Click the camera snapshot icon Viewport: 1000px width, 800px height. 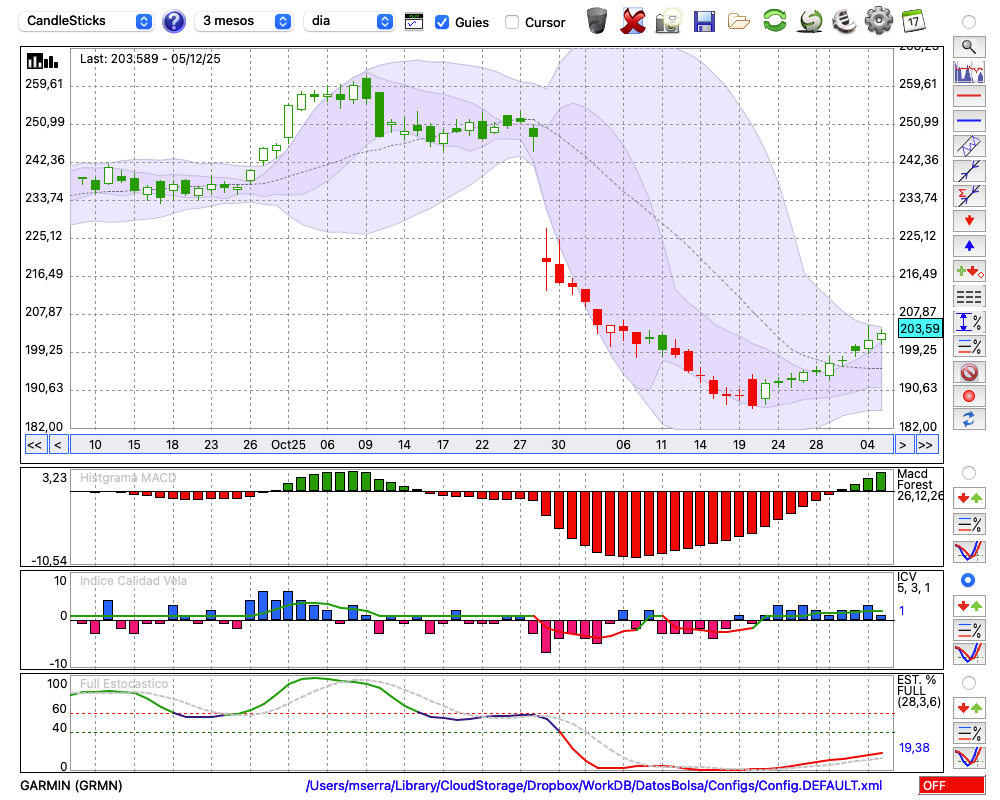(668, 20)
